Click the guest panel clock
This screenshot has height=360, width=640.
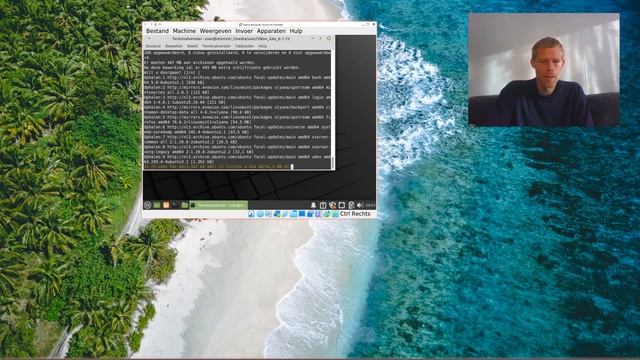click(x=370, y=205)
